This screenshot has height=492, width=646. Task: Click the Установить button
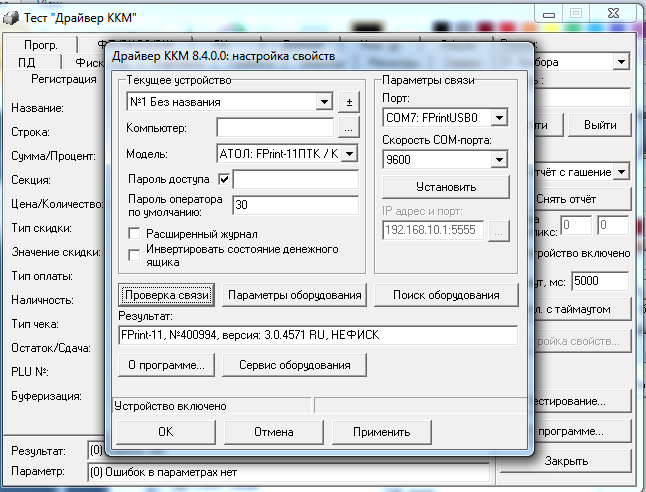(446, 187)
